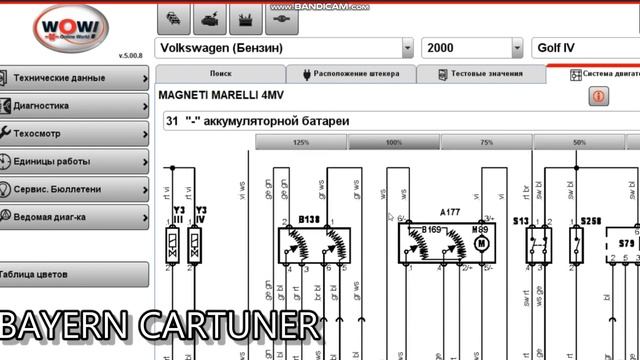Open the Volkswagen (Бензин) make dropdown
The height and width of the screenshot is (360, 640).
click(x=407, y=48)
